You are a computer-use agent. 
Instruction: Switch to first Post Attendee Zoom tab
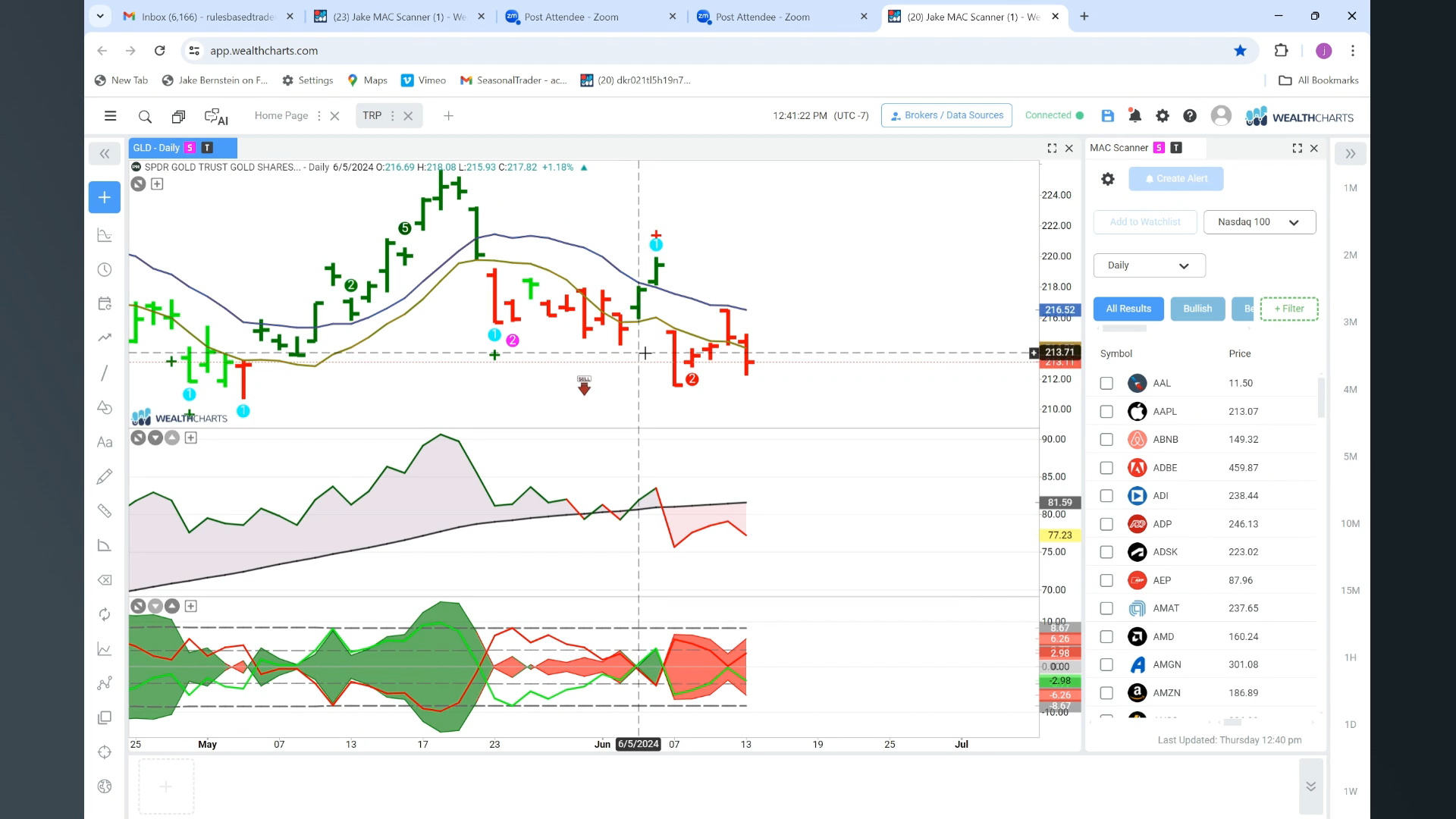pyautogui.click(x=591, y=17)
